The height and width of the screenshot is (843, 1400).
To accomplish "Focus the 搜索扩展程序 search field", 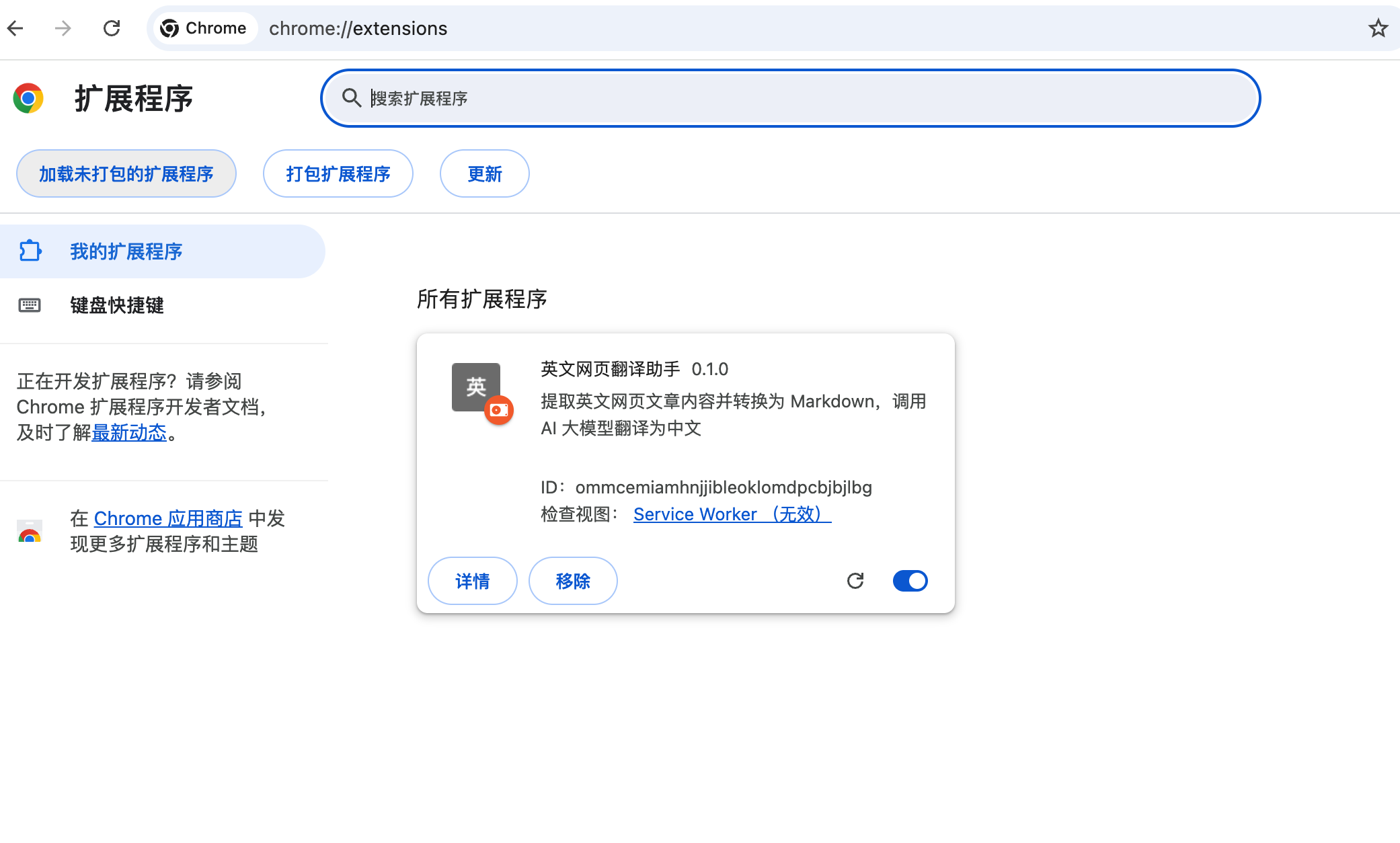I will coord(791,98).
